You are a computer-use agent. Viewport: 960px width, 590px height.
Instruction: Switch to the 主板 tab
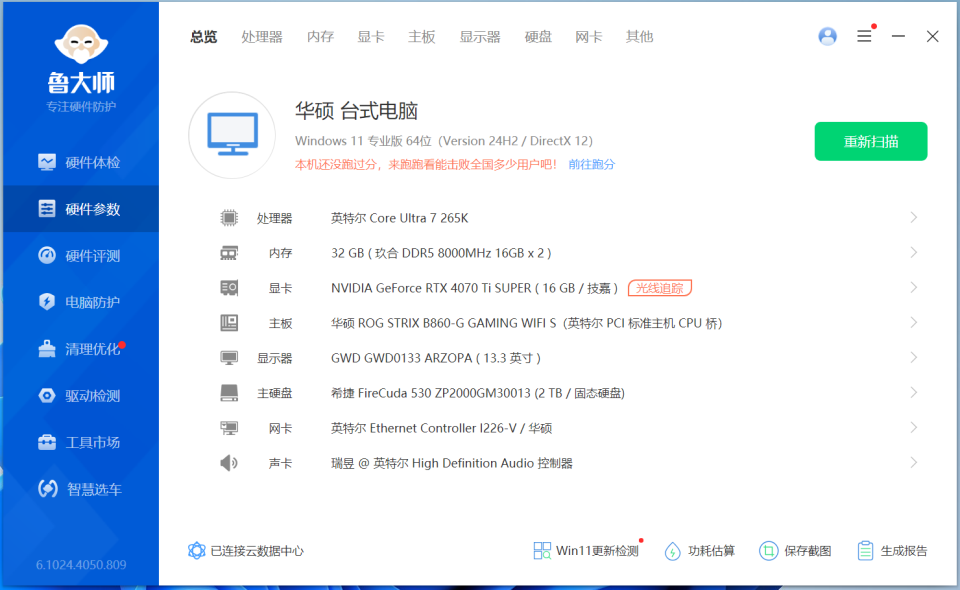(422, 37)
